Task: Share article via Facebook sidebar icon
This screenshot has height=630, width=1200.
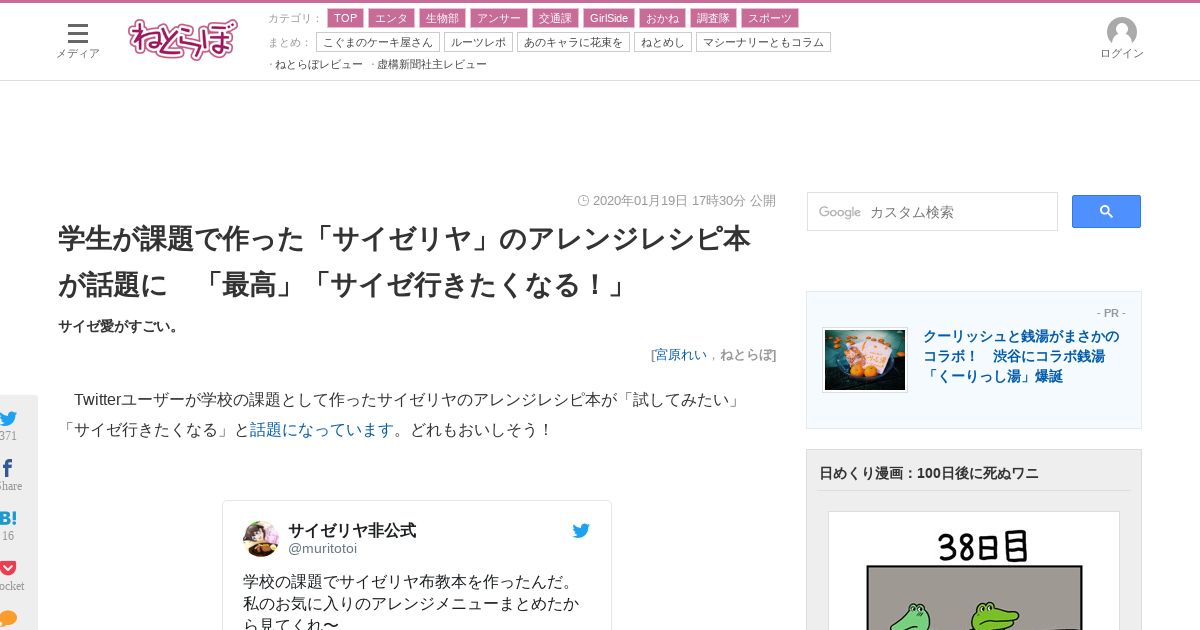Action: coord(8,468)
